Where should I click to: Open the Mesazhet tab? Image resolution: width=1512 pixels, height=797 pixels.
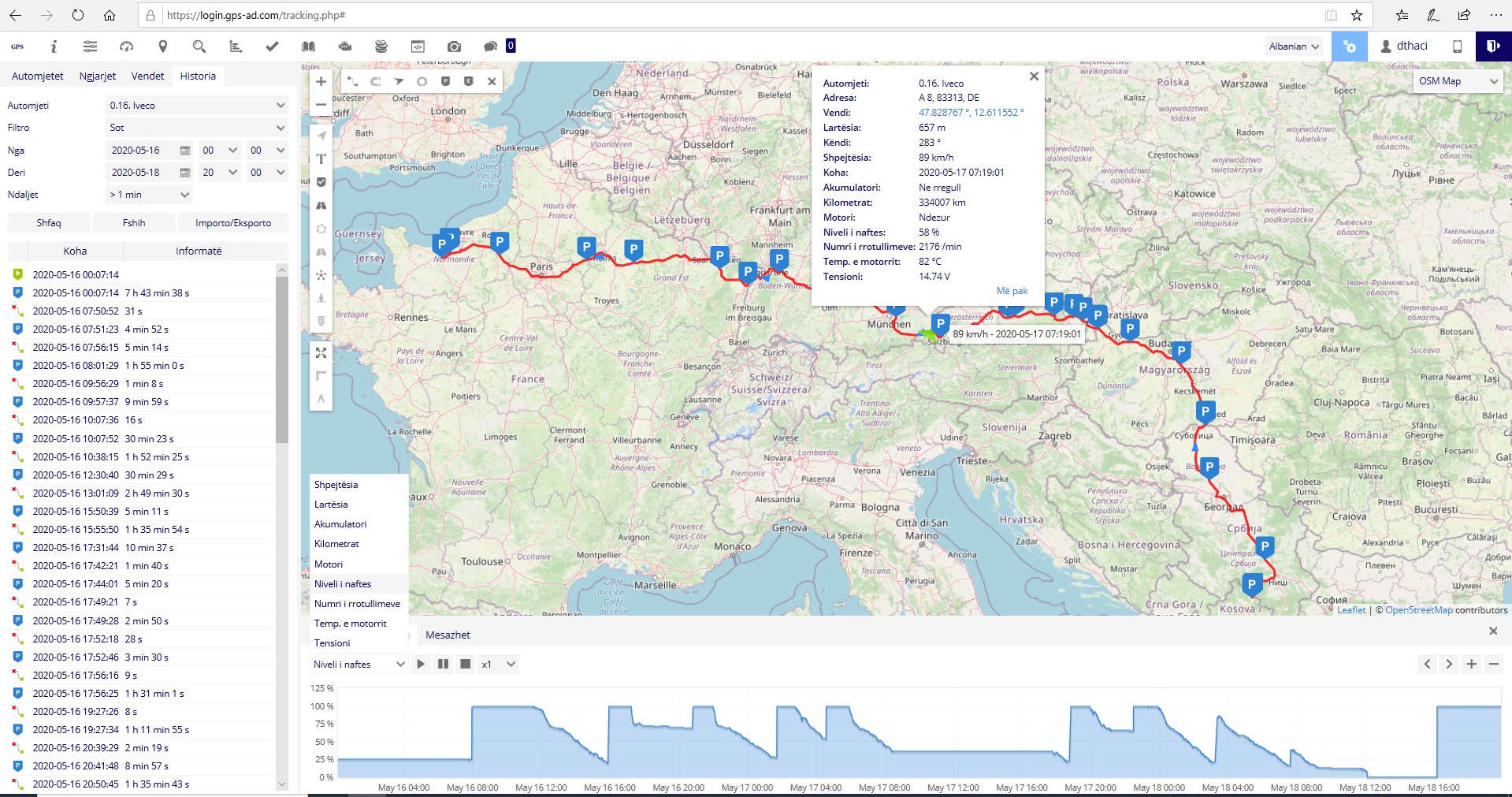point(448,635)
